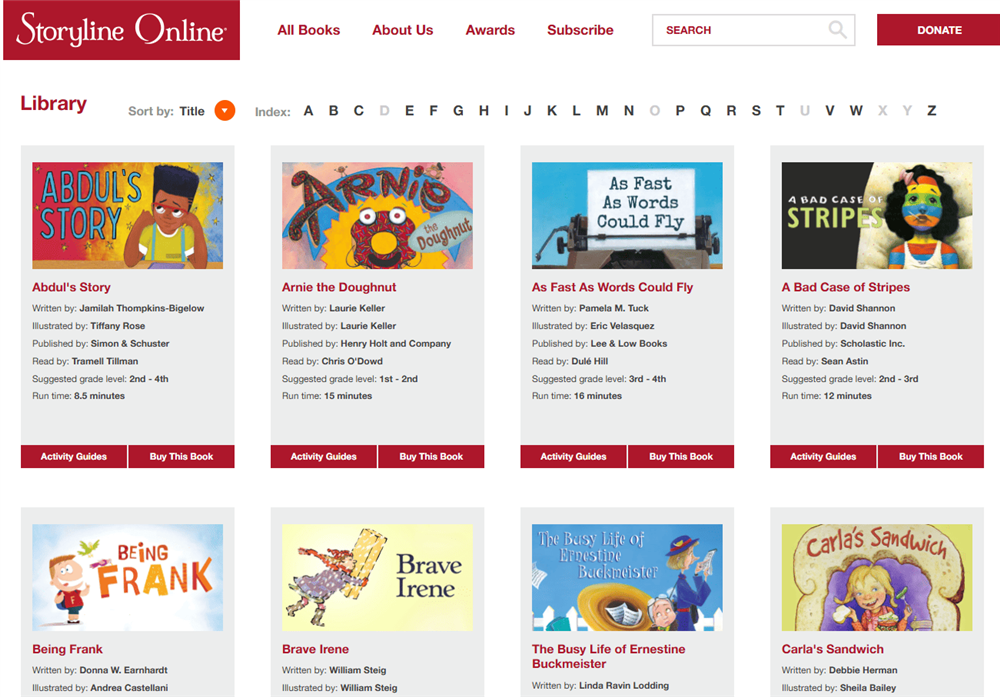The height and width of the screenshot is (697, 1000).
Task: Jump to index letter Q
Action: (705, 111)
